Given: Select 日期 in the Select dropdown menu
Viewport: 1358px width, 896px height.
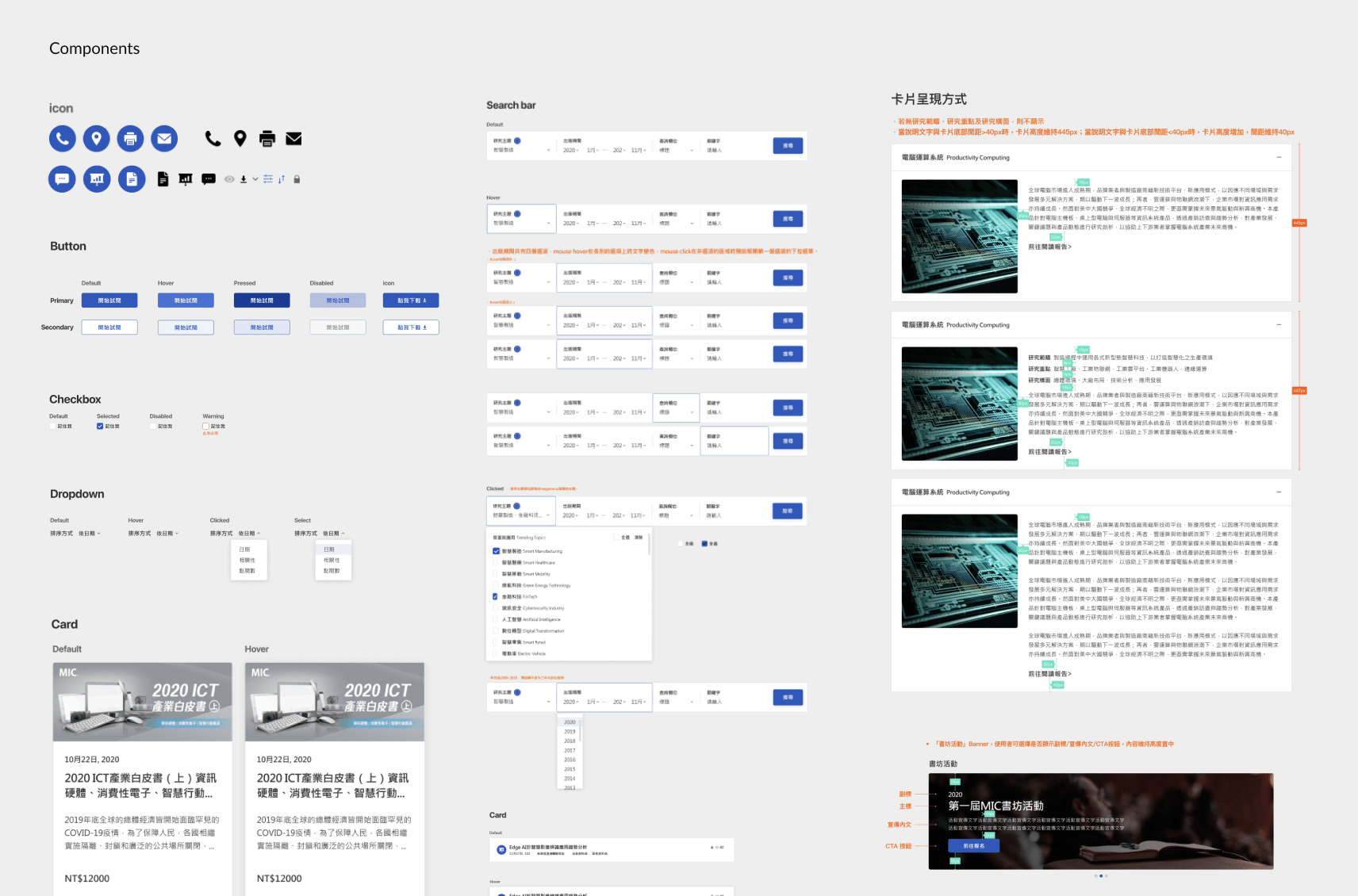Looking at the screenshot, I should click(329, 549).
